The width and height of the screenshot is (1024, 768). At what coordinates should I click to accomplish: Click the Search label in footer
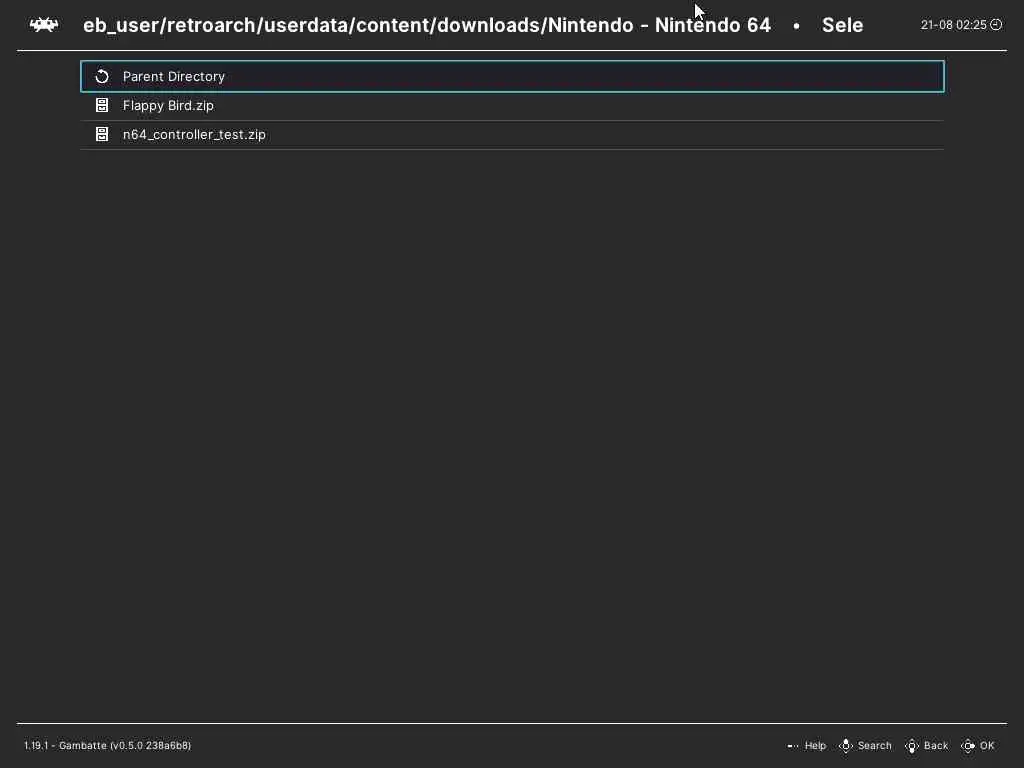point(874,746)
